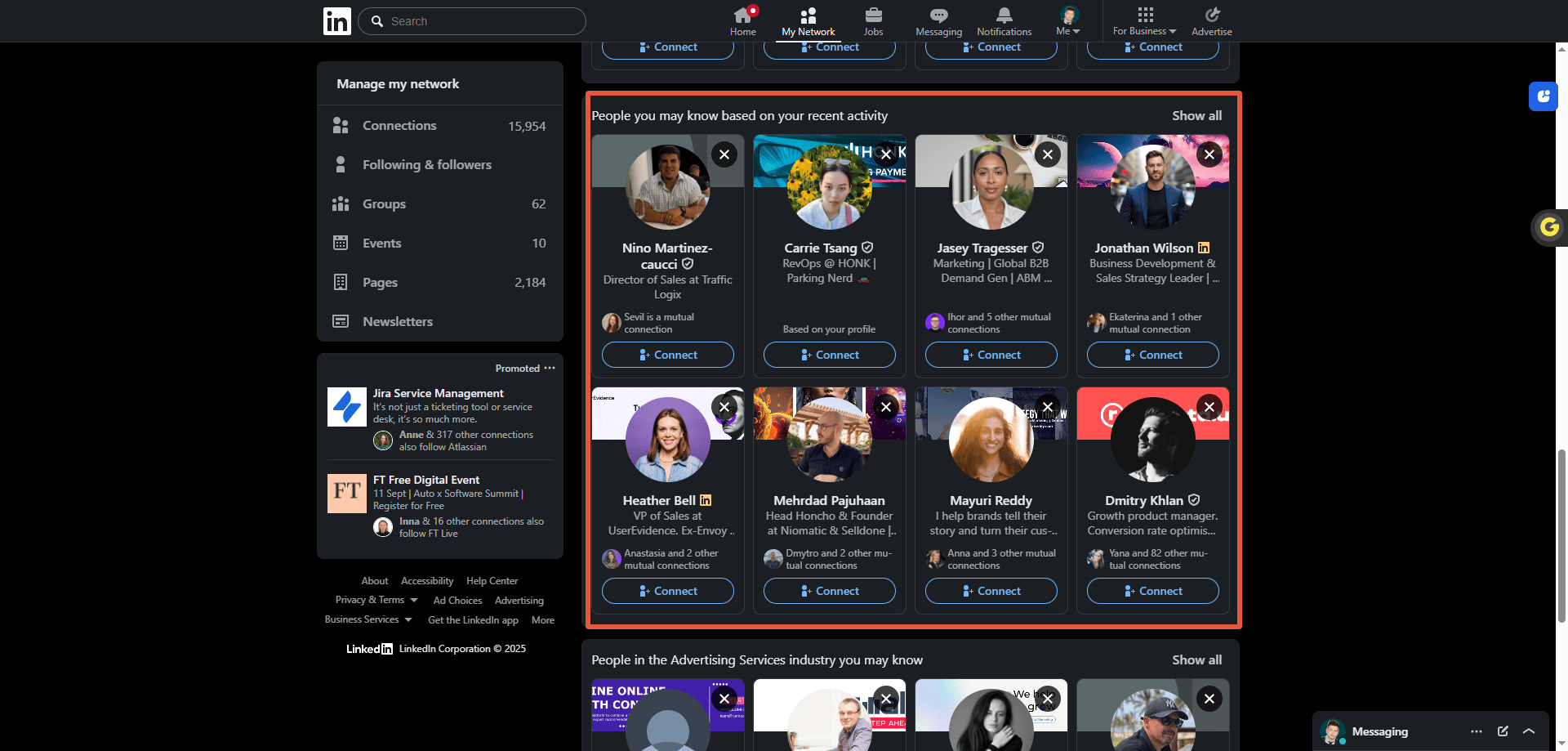Image resolution: width=1568 pixels, height=751 pixels.
Task: Open LinkedIn home via logo icon
Action: [337, 21]
